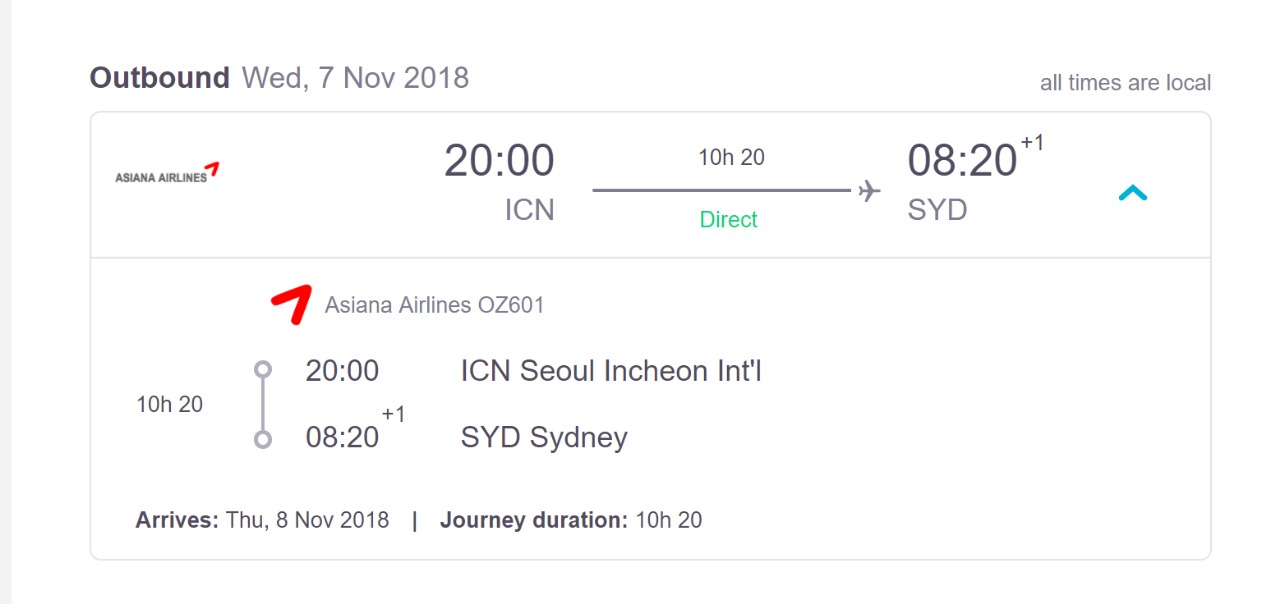Click the red Asiana wing icon

pos(292,304)
